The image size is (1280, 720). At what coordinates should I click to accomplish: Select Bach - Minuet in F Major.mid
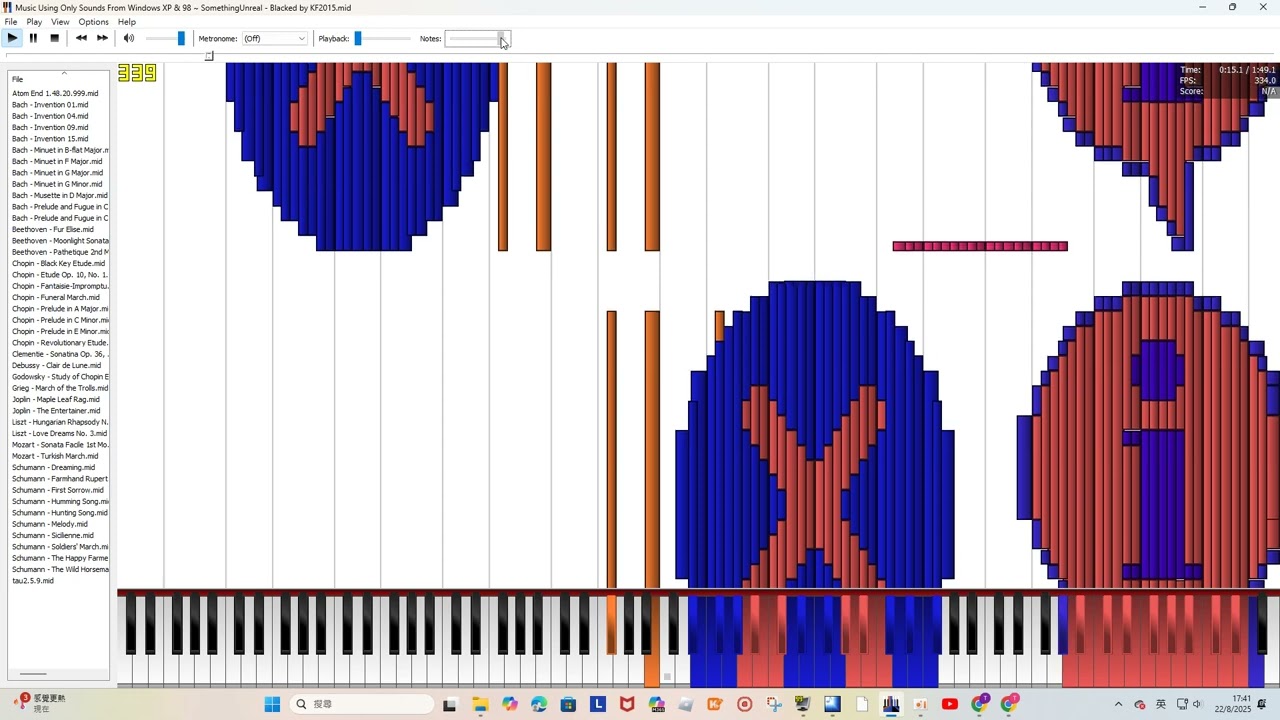tap(57, 161)
